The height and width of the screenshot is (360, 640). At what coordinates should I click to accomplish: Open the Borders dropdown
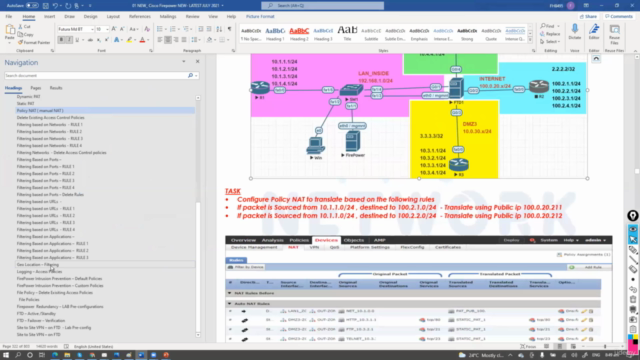pyautogui.click(x=228, y=40)
